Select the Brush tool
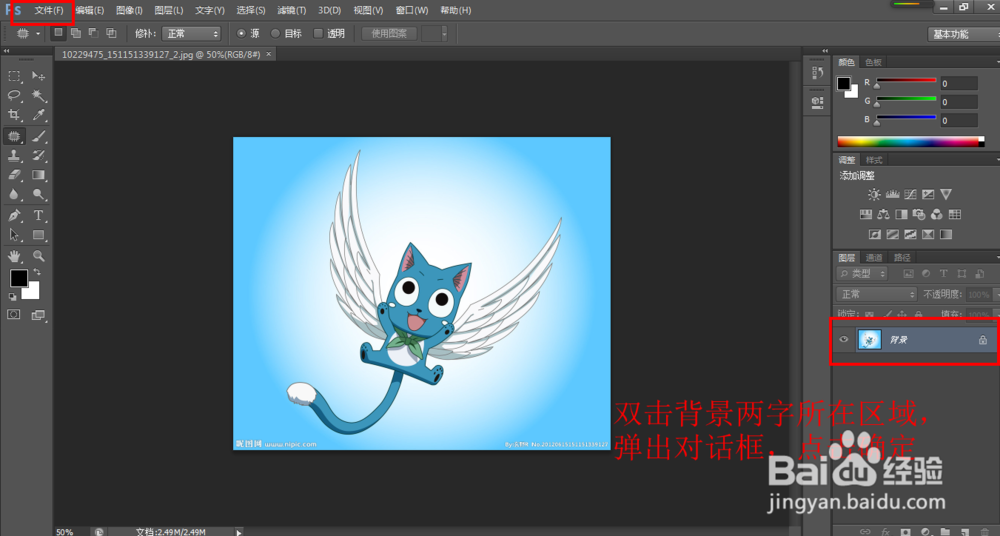This screenshot has width=1000, height=536. coord(38,136)
